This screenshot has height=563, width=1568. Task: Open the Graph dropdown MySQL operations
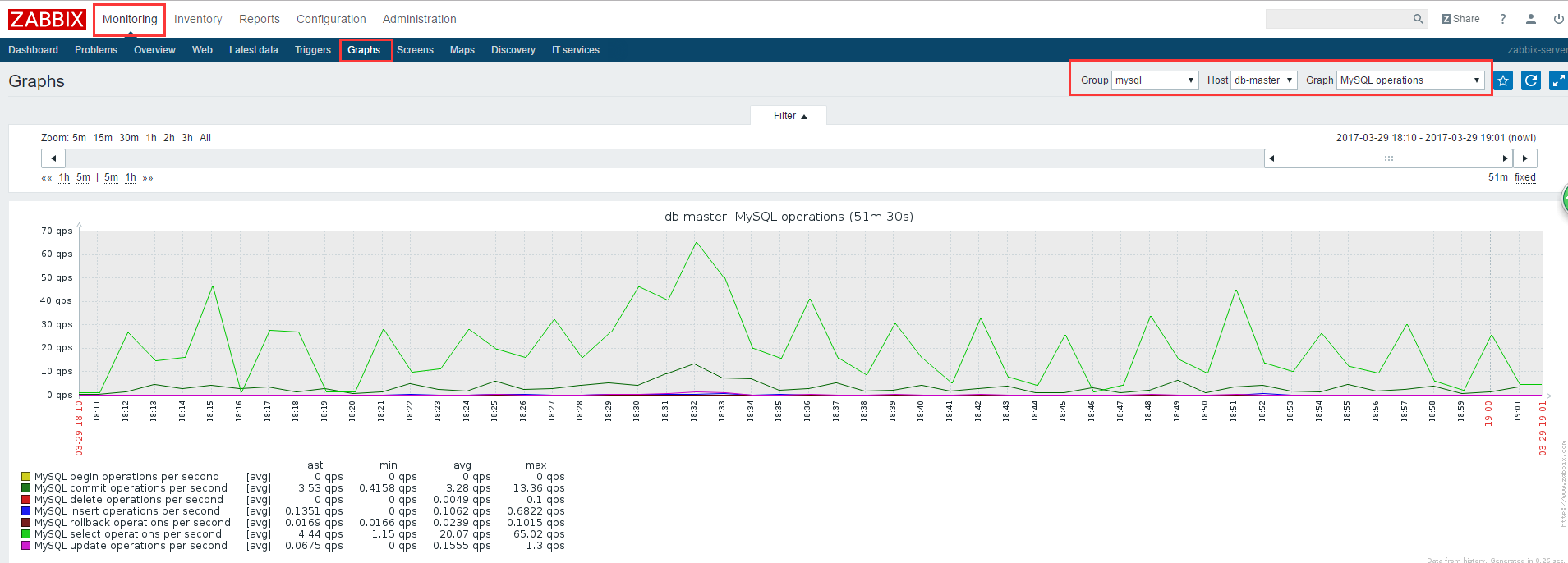pyautogui.click(x=1410, y=80)
